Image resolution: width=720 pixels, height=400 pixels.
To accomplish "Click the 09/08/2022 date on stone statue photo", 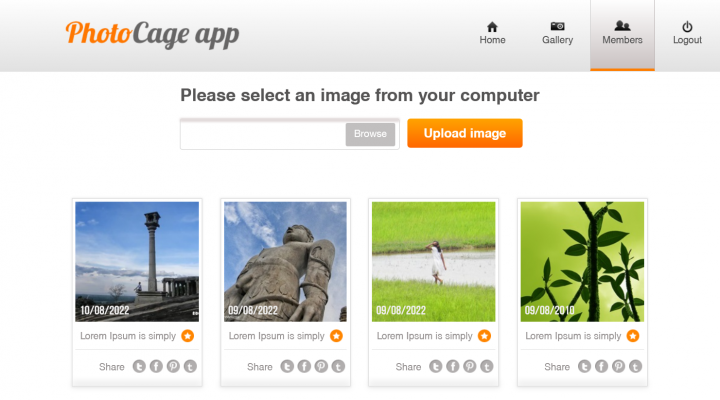I will [253, 310].
